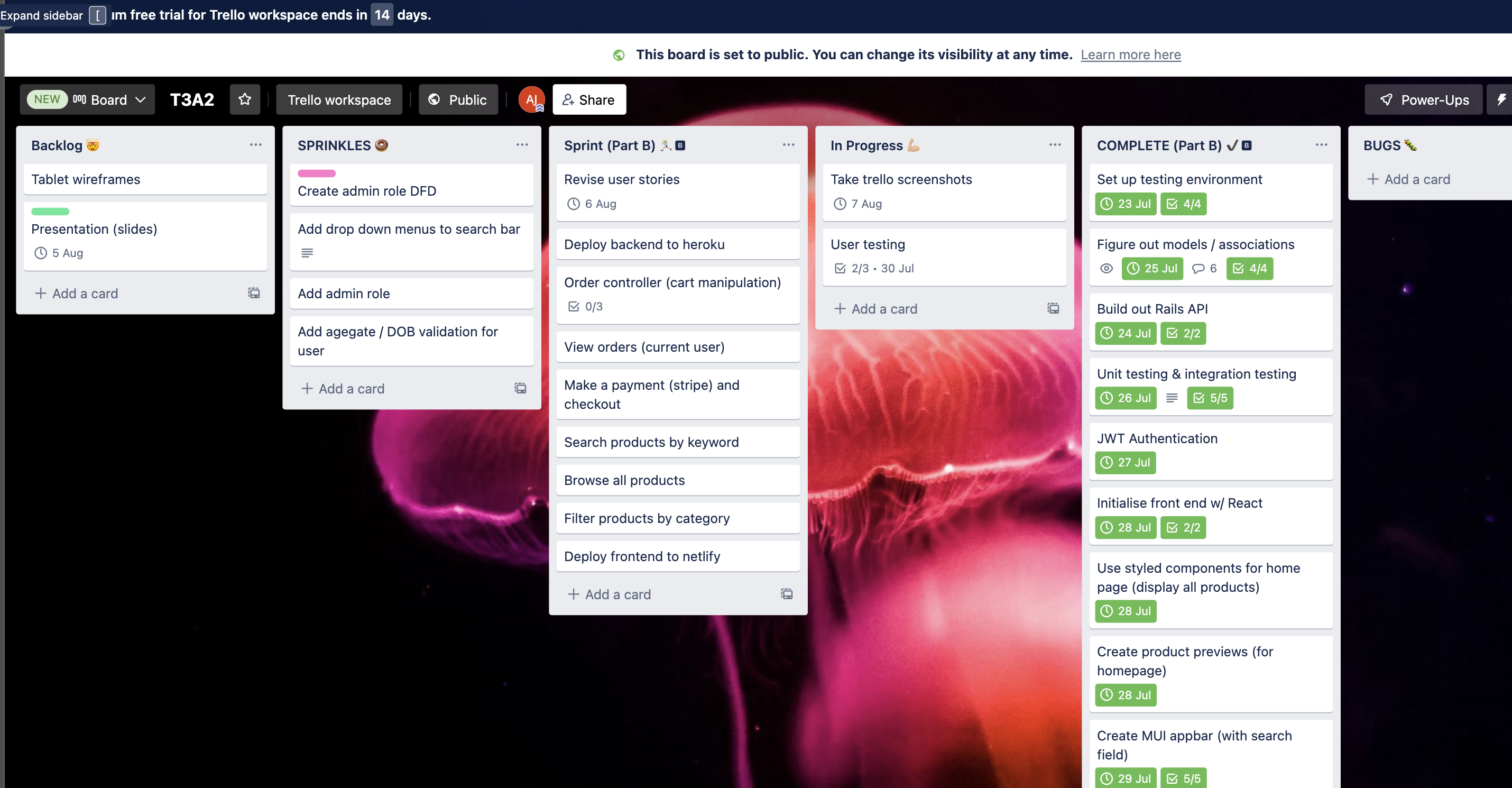
Task: Open automation lightning bolt icon
Action: coord(1501,99)
